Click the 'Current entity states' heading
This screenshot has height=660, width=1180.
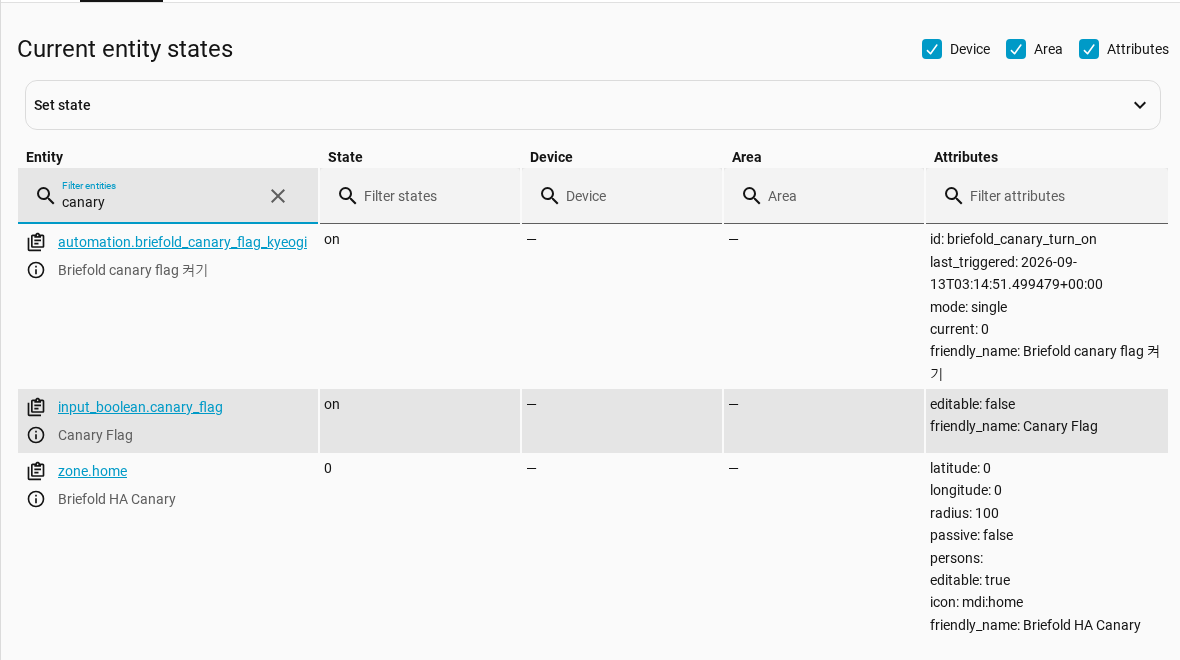pyautogui.click(x=125, y=49)
